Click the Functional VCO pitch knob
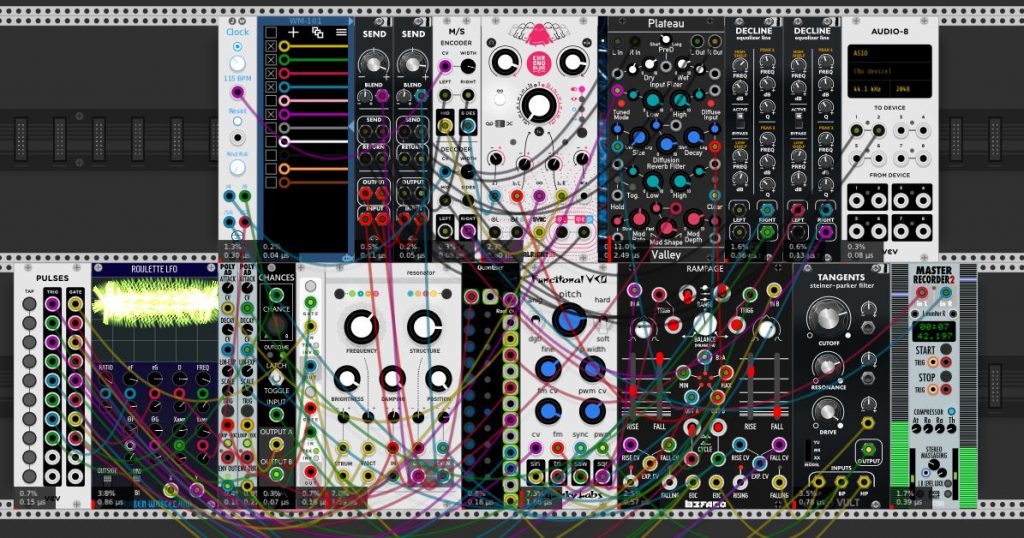The image size is (1024, 538). click(x=569, y=319)
